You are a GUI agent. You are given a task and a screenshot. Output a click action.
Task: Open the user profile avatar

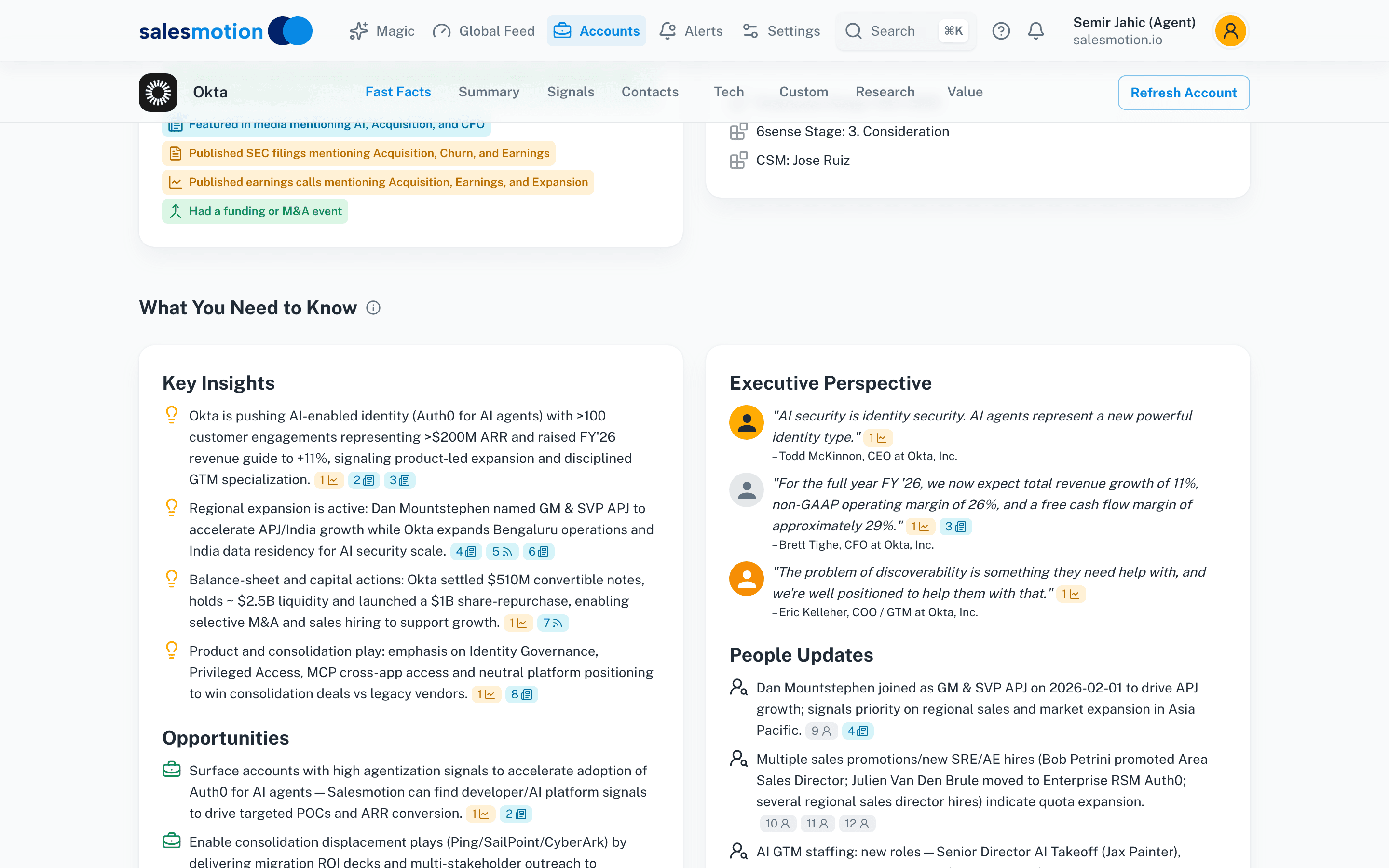(x=1230, y=31)
